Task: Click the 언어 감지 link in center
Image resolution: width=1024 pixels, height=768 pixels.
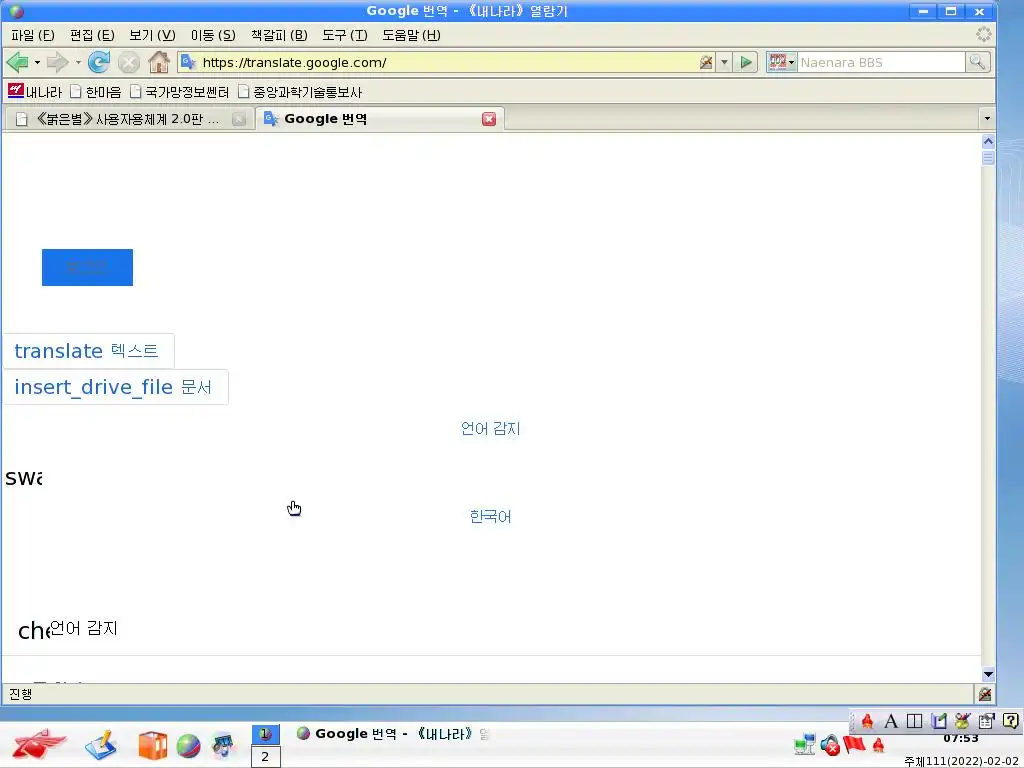Action: pyautogui.click(x=490, y=428)
